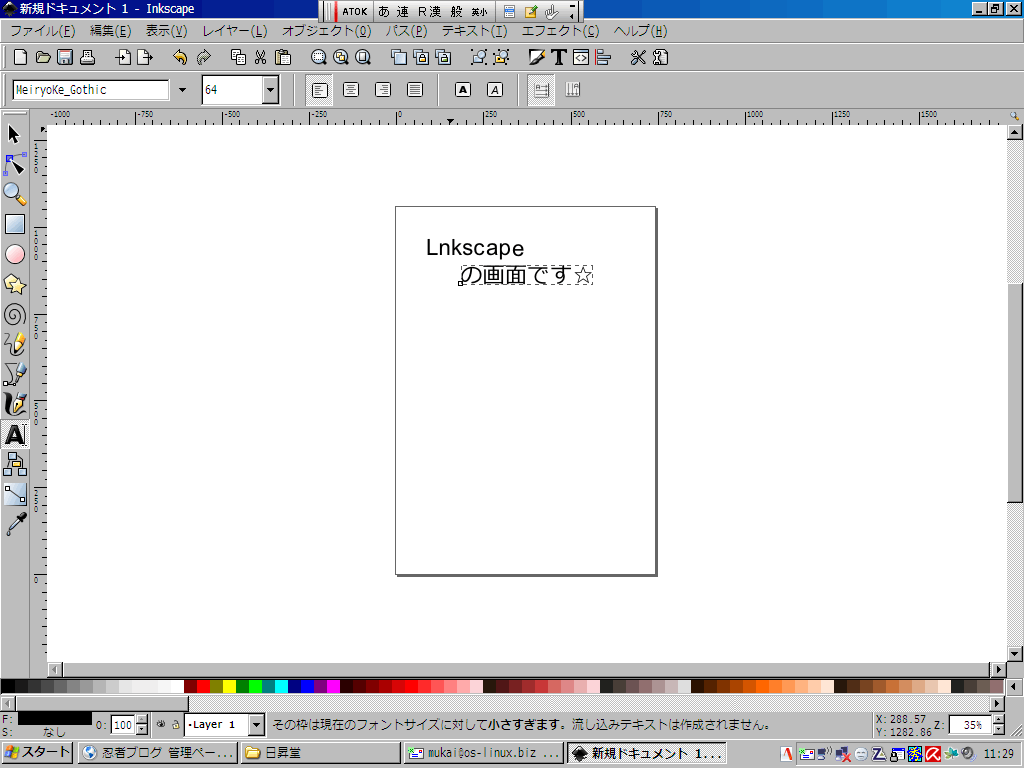The image size is (1024, 768).
Task: Select the Connector tool
Action: 14,464
